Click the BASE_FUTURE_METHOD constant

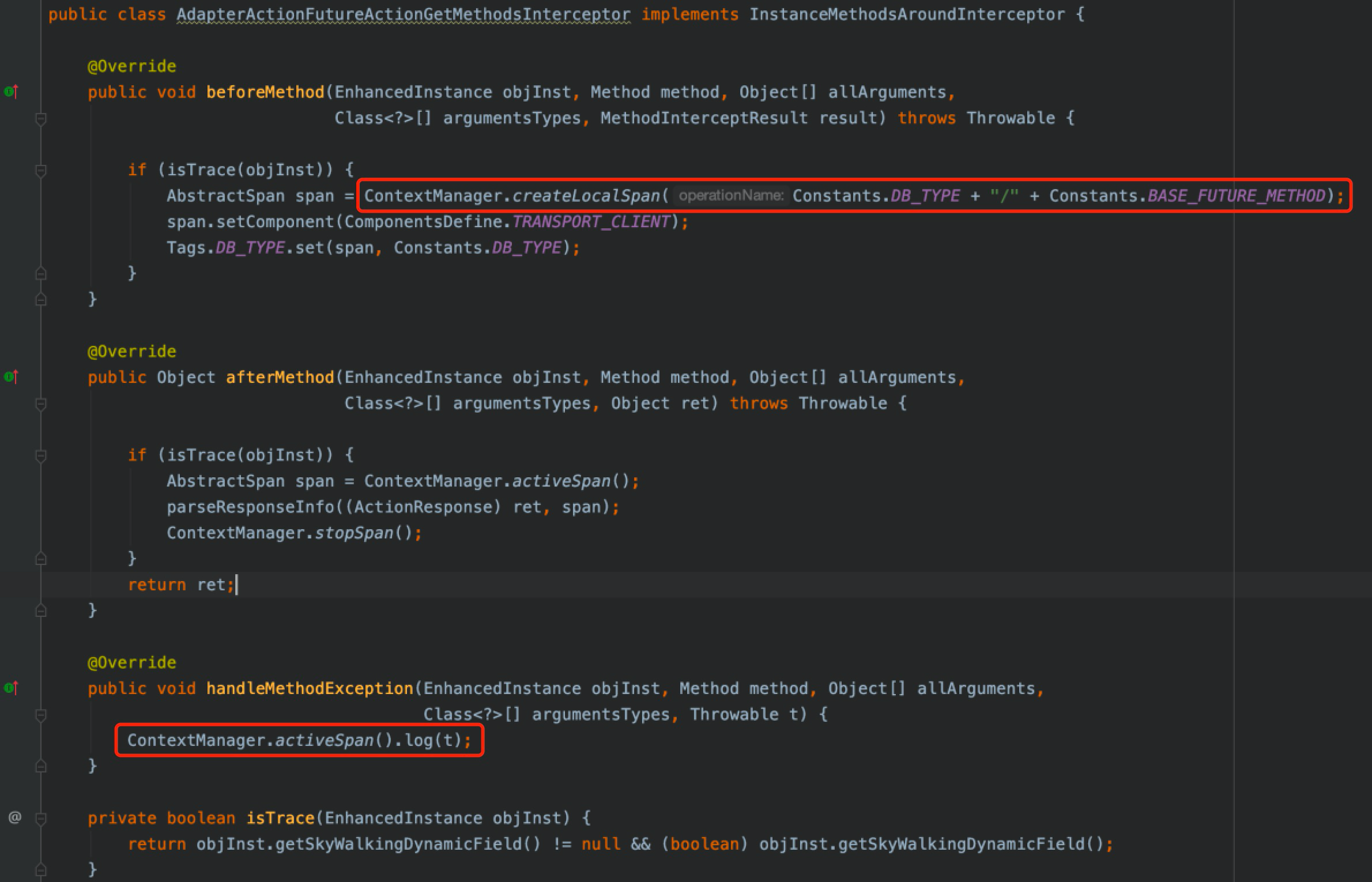click(x=1236, y=196)
